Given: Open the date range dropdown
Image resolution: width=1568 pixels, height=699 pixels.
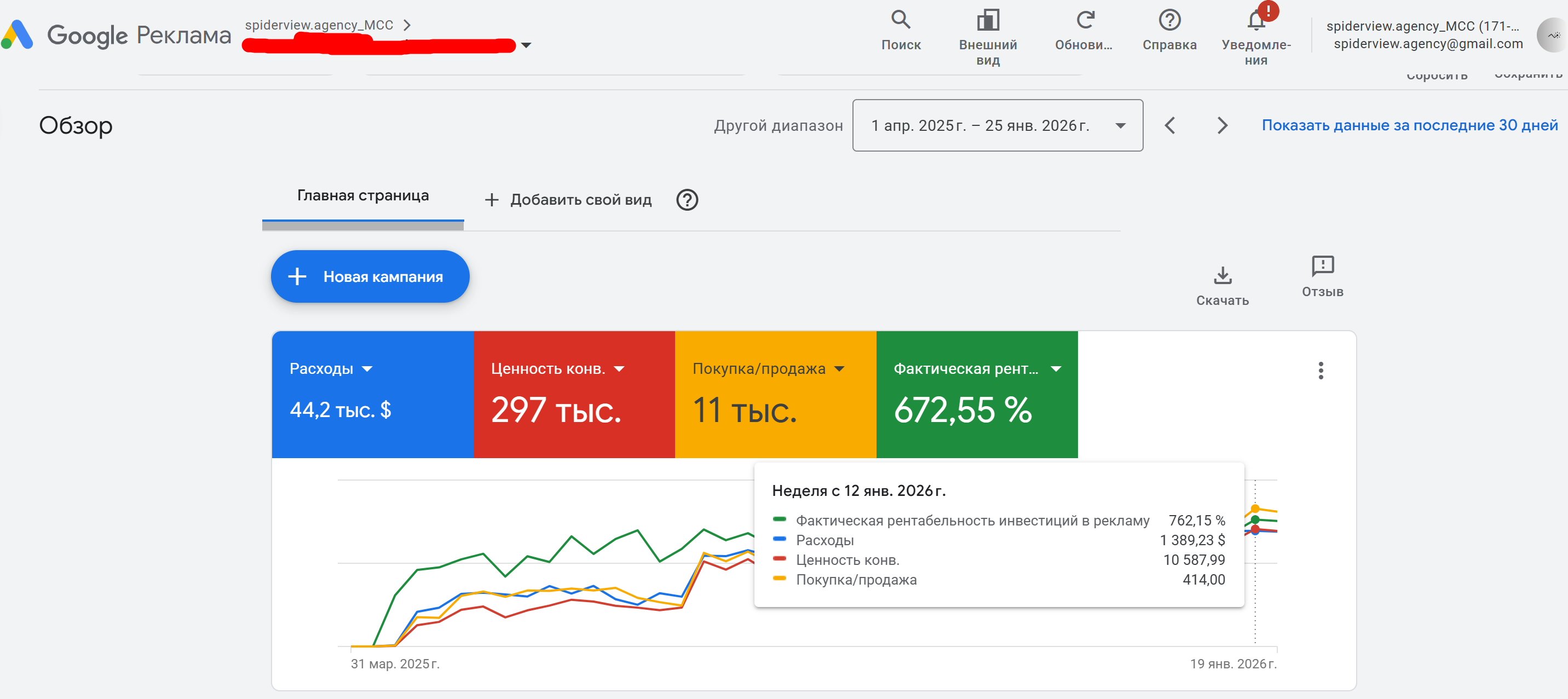Looking at the screenshot, I should 997,125.
